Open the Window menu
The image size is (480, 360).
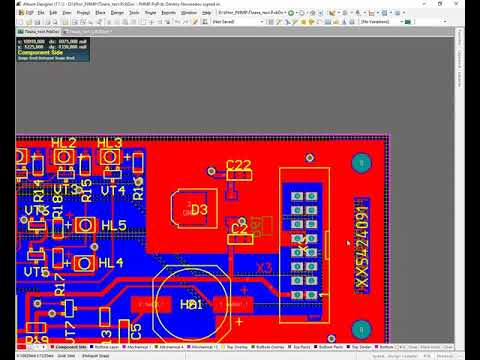click(x=188, y=13)
